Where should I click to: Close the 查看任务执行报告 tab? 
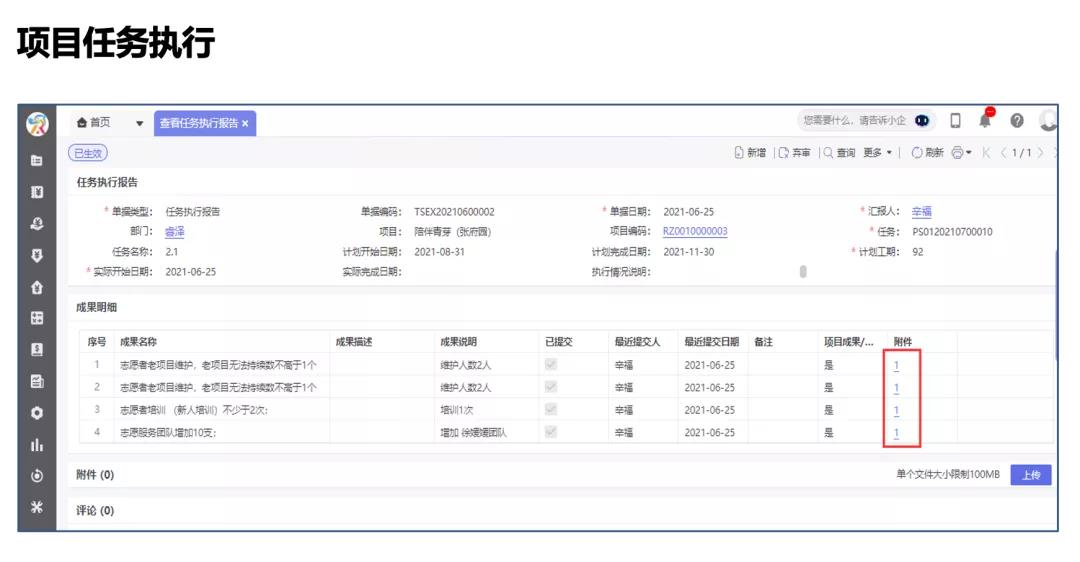pos(245,123)
